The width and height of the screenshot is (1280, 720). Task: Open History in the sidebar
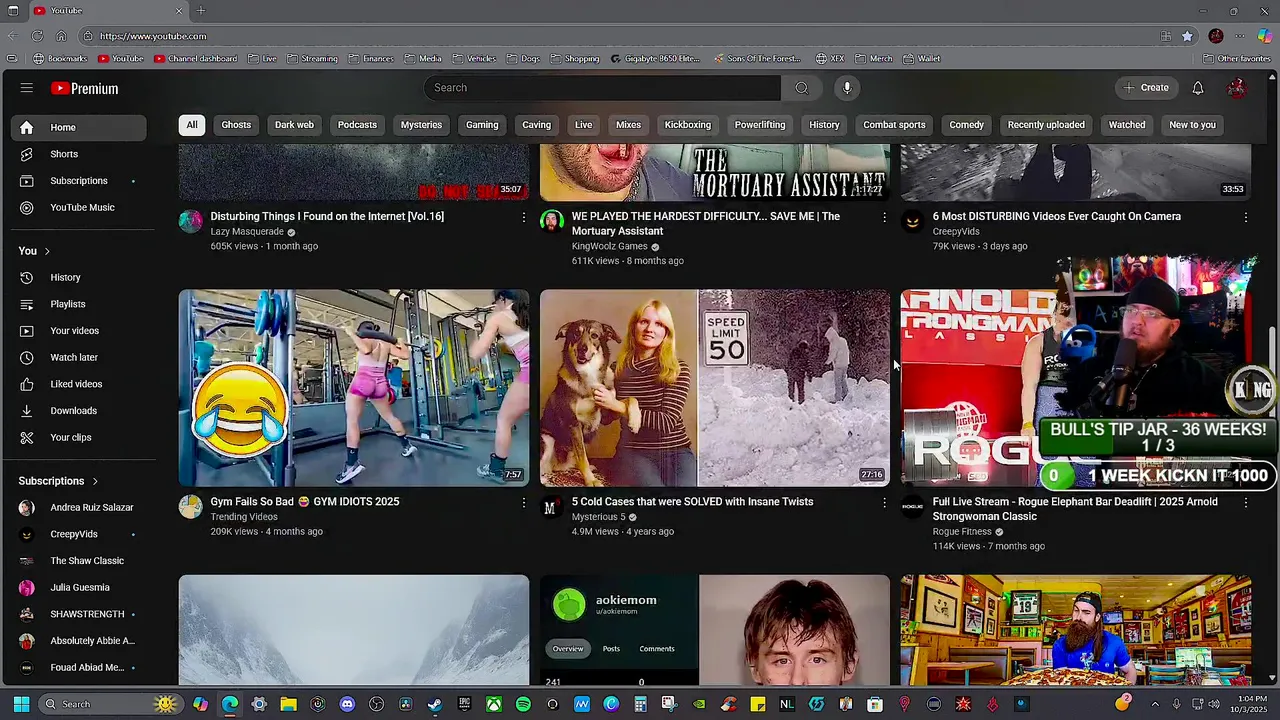pyautogui.click(x=79, y=277)
